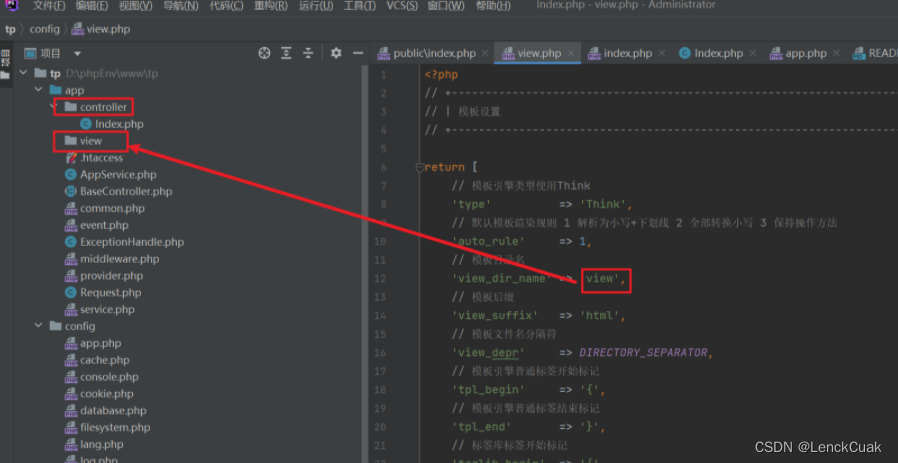Fold the return array at line 6
898x463 pixels.
click(x=419, y=167)
